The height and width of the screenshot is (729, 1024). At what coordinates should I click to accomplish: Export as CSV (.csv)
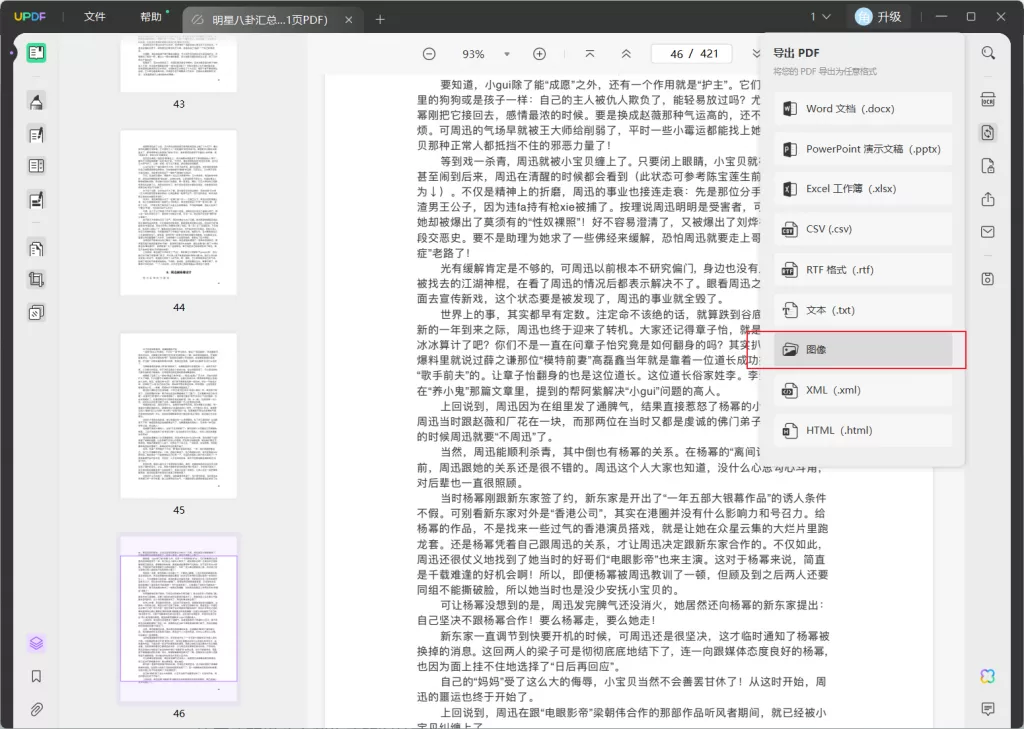863,230
